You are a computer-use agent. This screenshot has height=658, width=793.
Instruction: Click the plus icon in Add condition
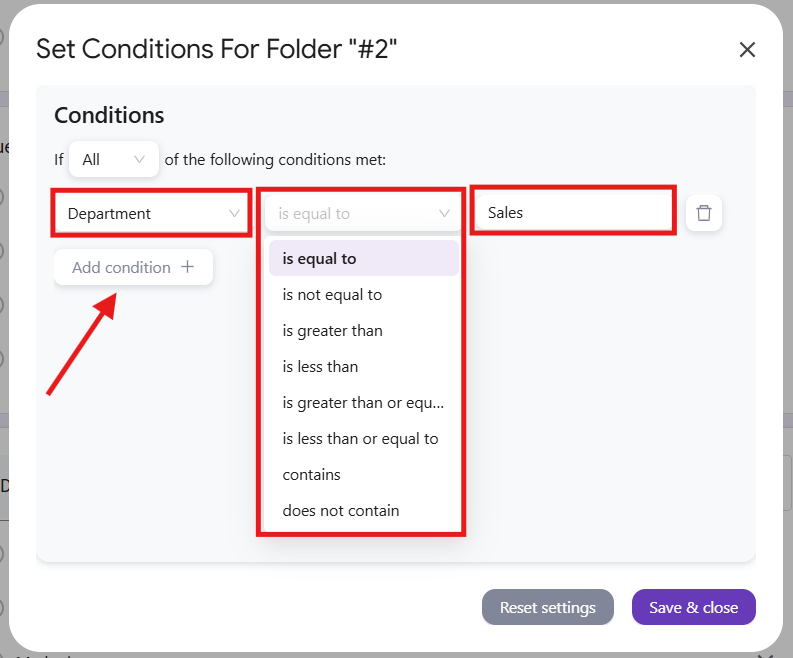point(188,267)
